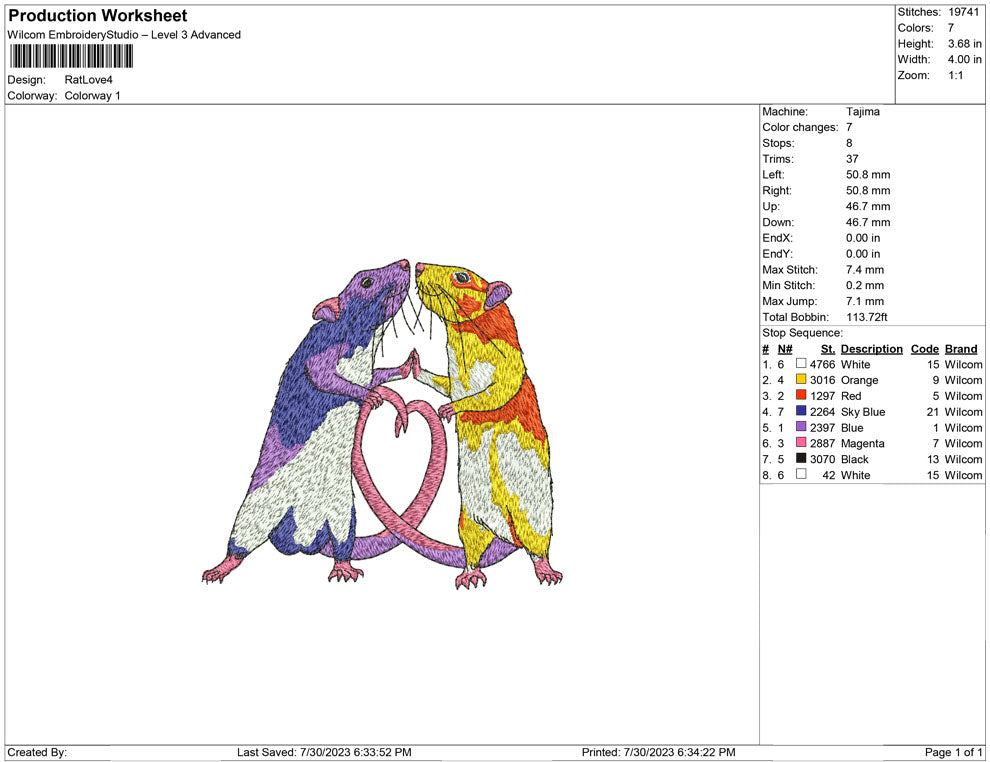Click the stitch count '2887' for Magenta

(822, 443)
